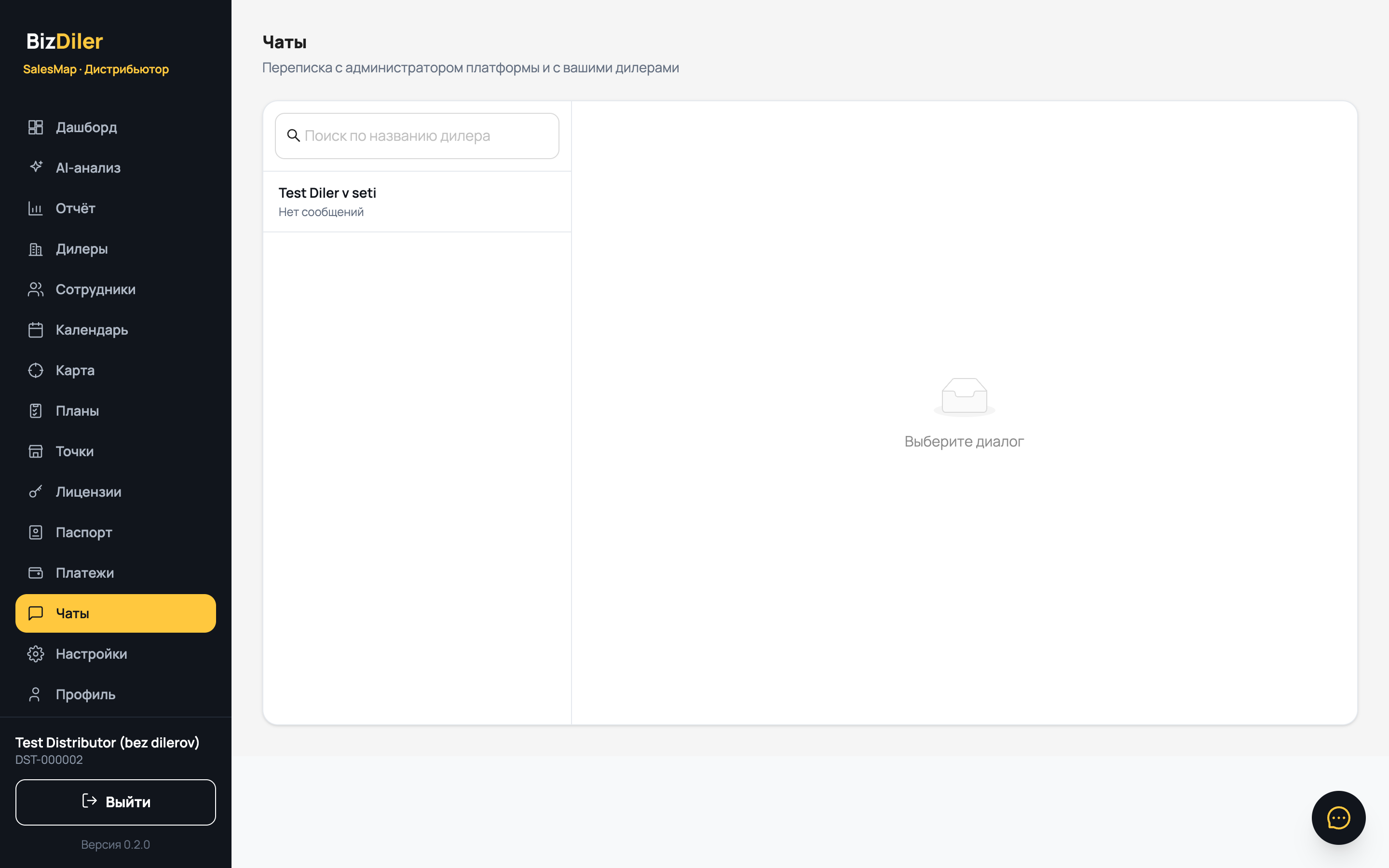Click the Отчёт bar chart icon

(x=36, y=208)
